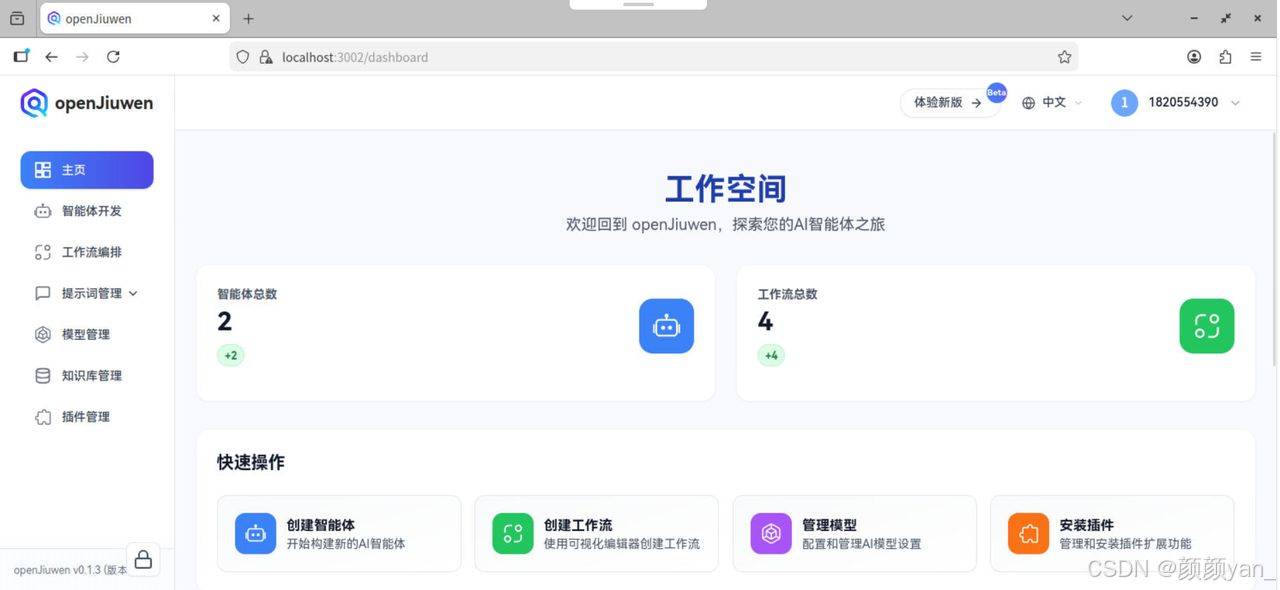1280x590 pixels.
Task: Click the 工作空间 heading
Action: (726, 188)
